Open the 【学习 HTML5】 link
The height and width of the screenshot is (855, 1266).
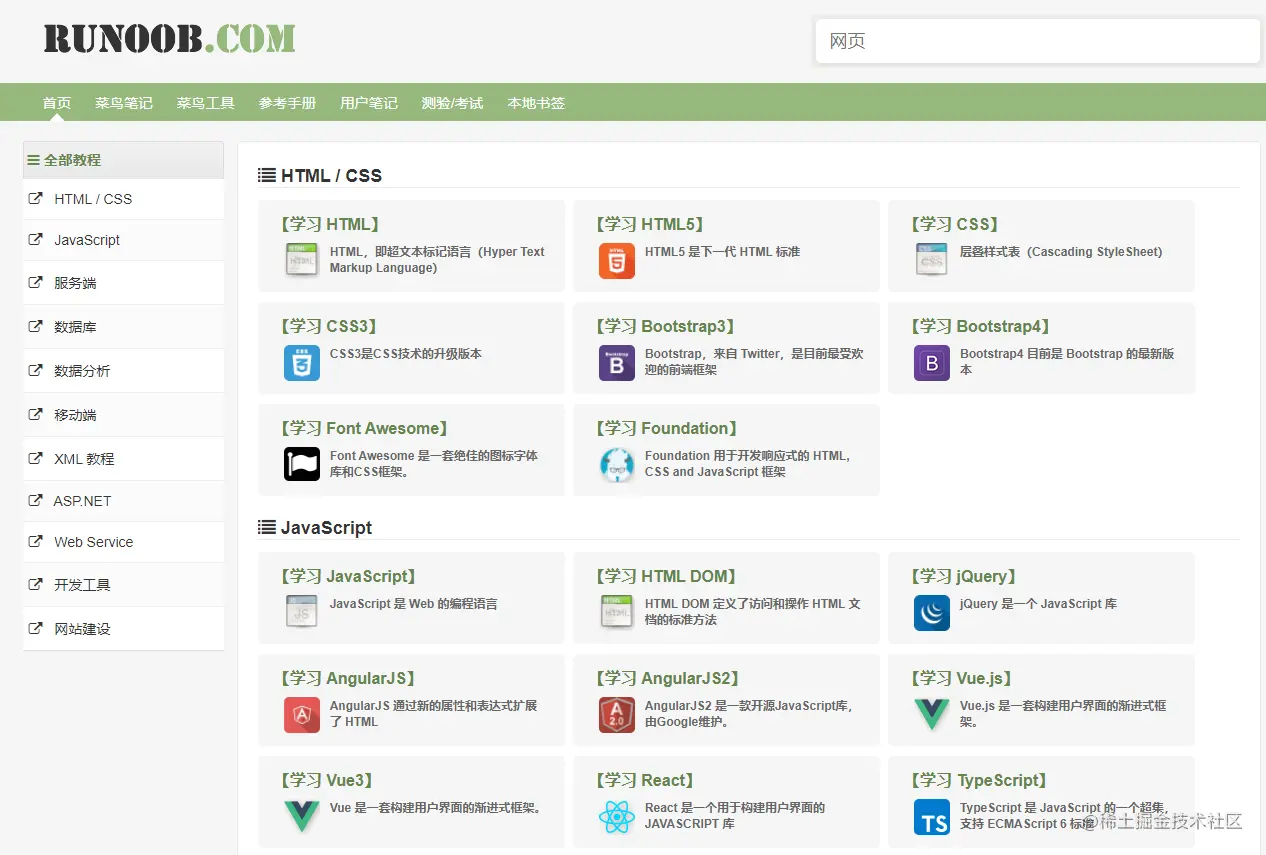pyautogui.click(x=649, y=224)
